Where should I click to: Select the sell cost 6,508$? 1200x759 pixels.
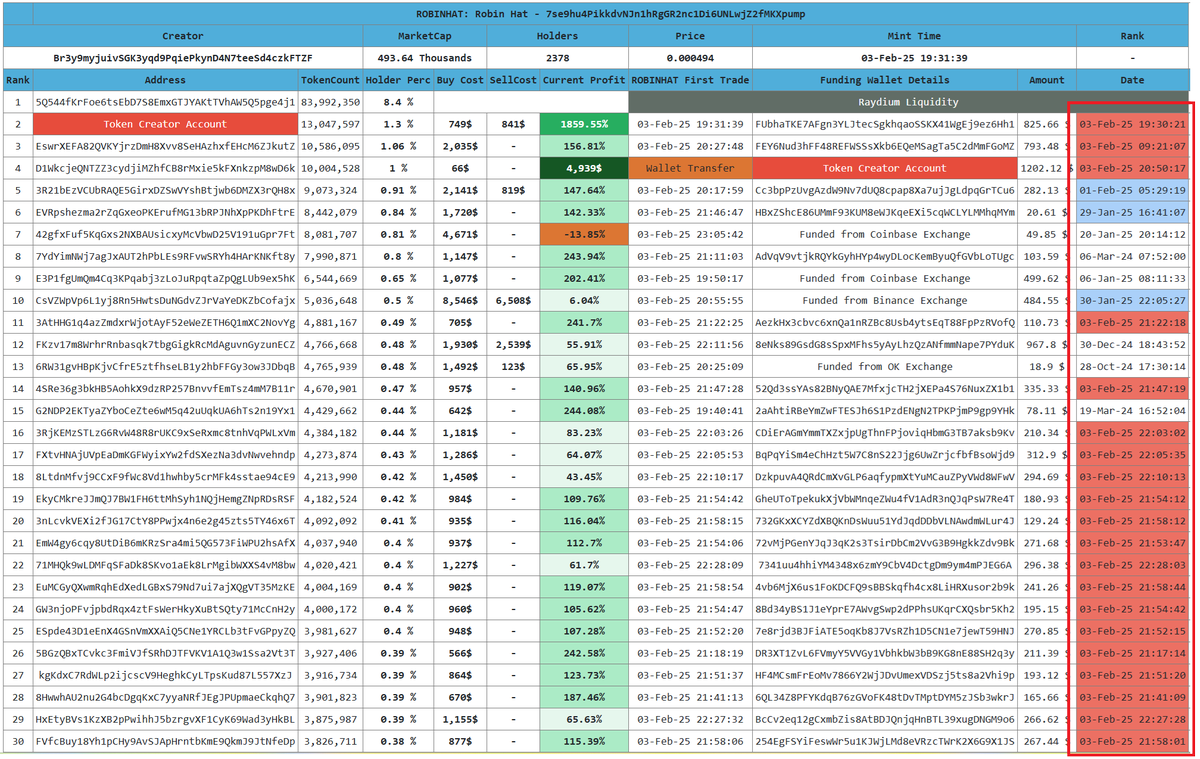click(513, 300)
